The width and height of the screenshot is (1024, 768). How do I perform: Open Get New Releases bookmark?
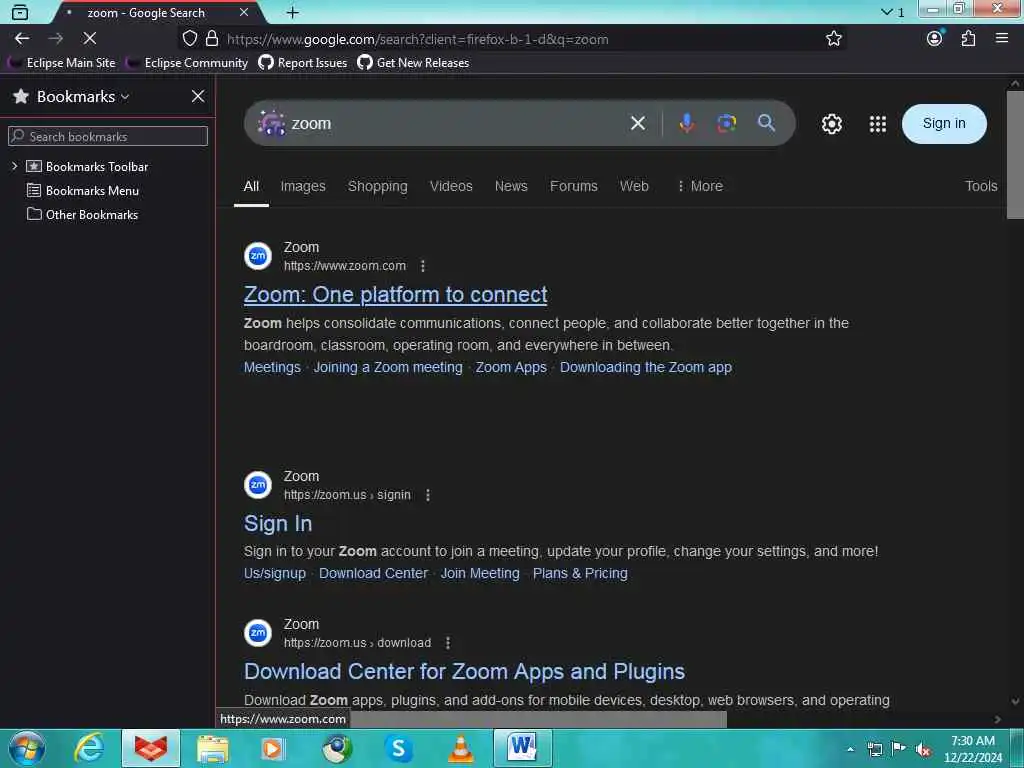point(413,63)
